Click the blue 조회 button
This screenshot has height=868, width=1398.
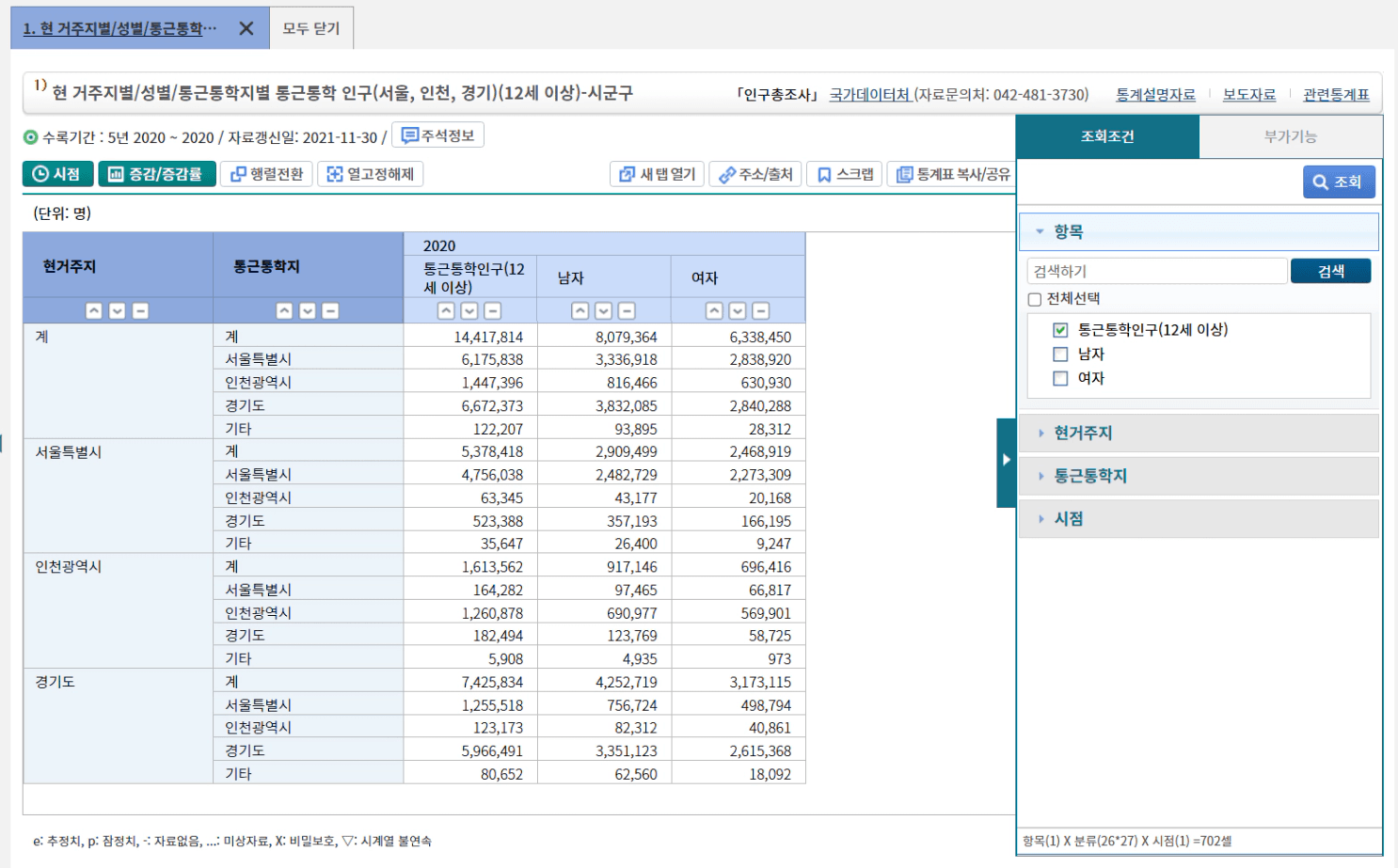tap(1339, 181)
